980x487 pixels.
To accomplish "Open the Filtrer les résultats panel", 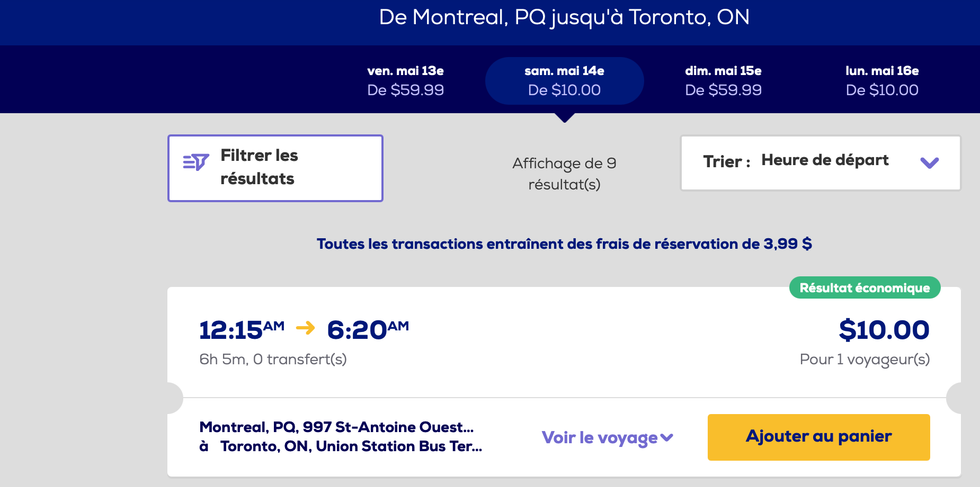I will pos(275,168).
